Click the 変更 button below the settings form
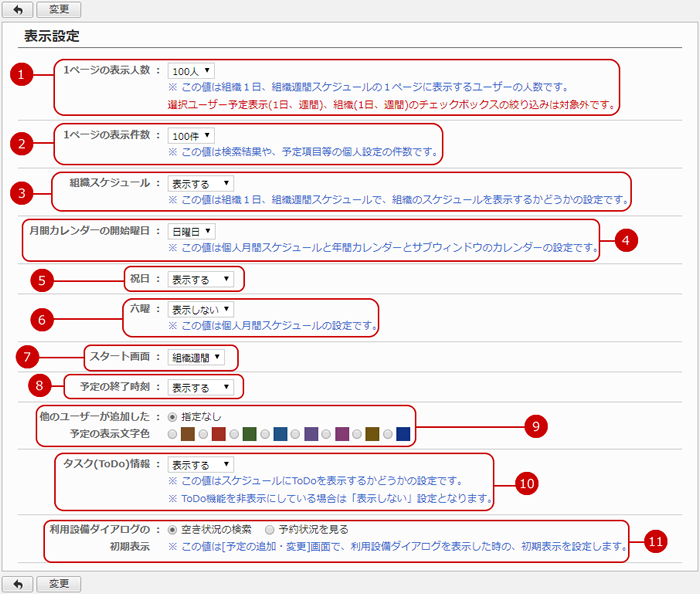 58,584
